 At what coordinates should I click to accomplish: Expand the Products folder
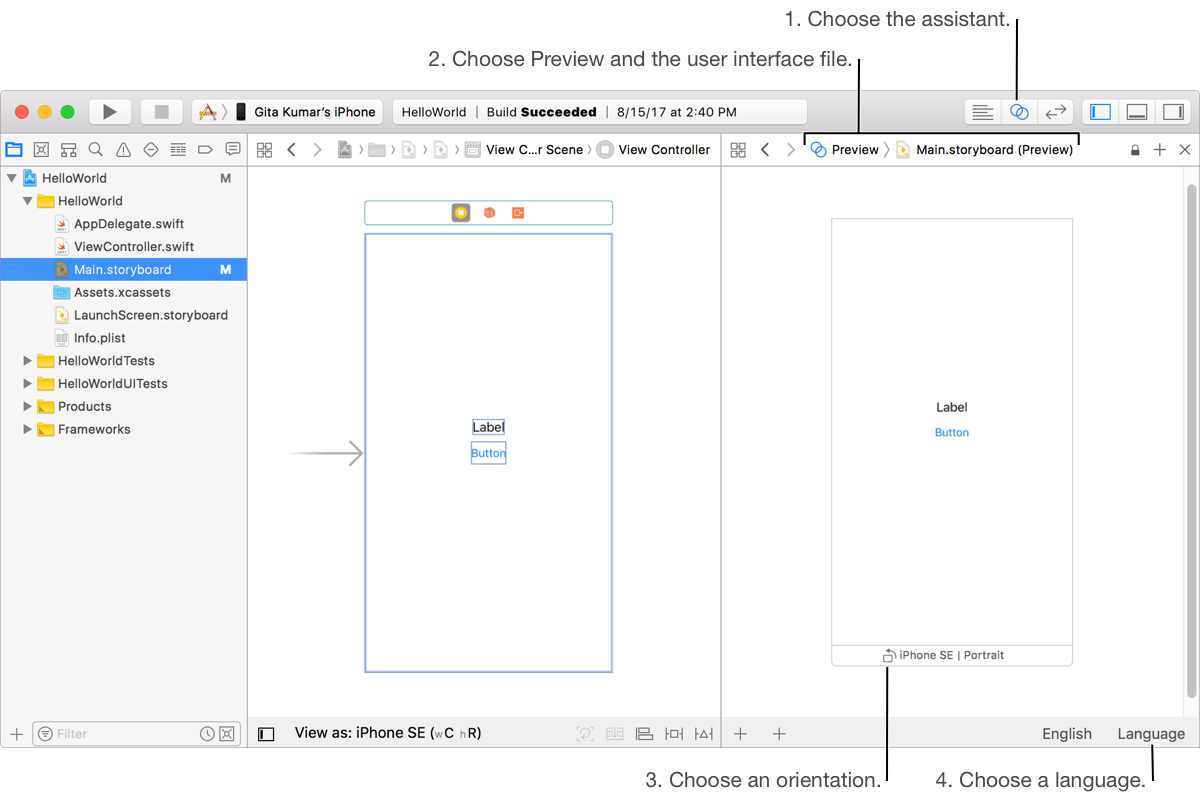(27, 407)
